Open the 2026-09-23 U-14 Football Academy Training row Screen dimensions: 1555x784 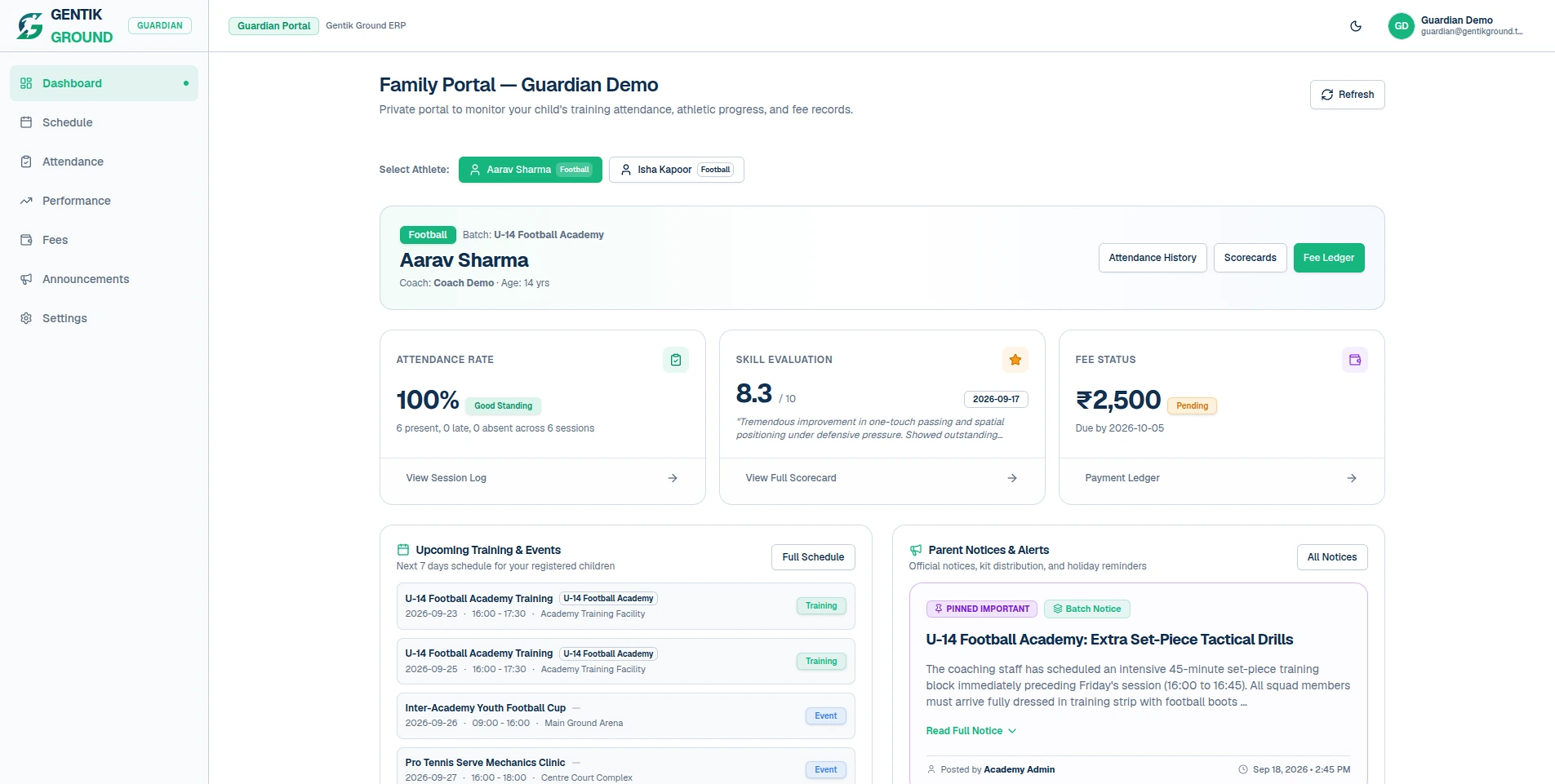click(x=625, y=606)
